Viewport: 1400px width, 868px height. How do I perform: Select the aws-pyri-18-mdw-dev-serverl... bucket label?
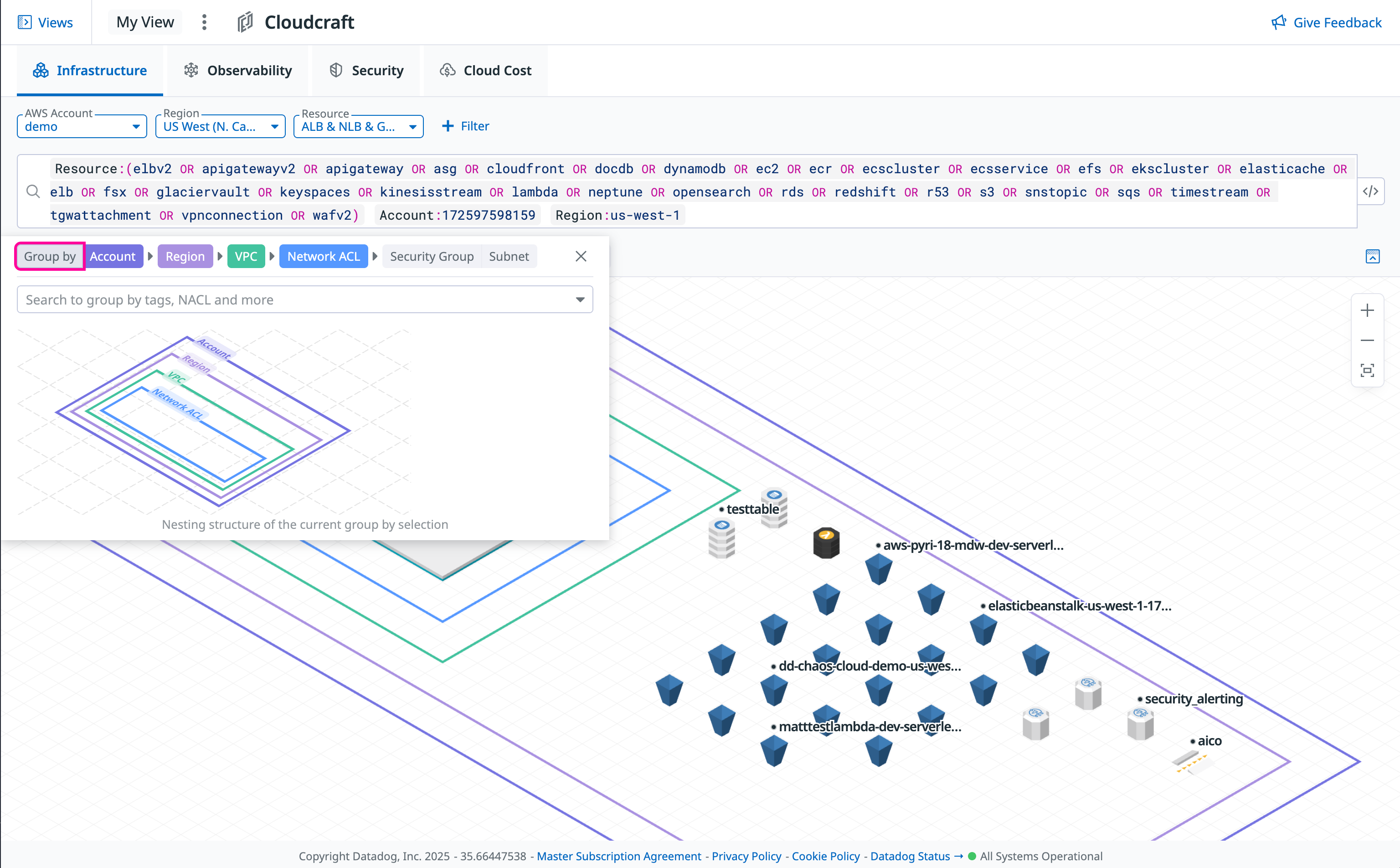coord(973,545)
